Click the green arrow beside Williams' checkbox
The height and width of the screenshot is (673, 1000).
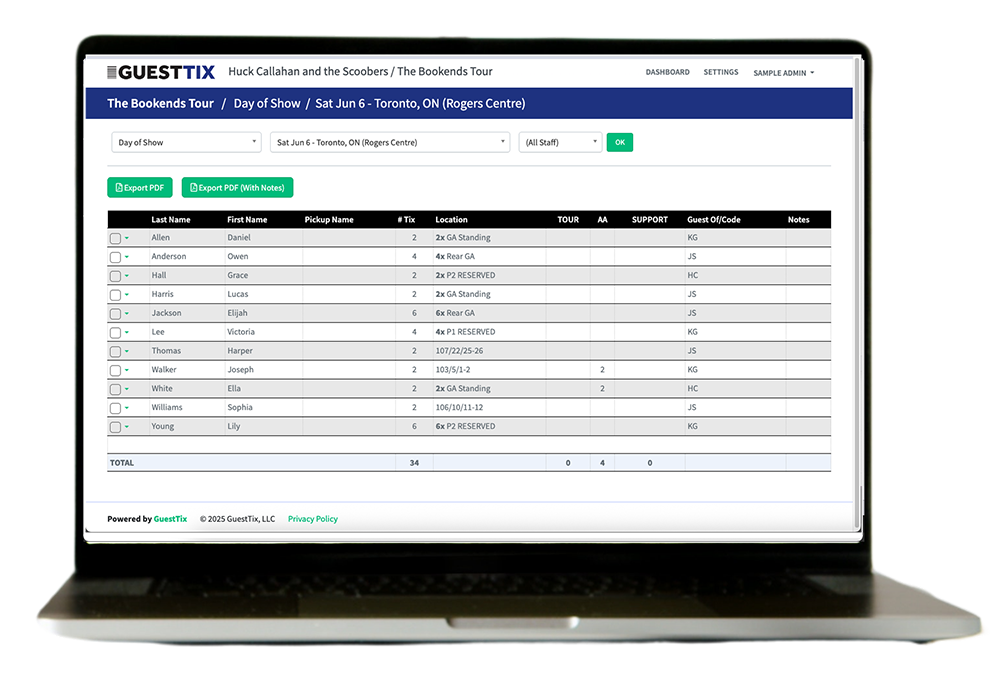pyautogui.click(x=127, y=409)
